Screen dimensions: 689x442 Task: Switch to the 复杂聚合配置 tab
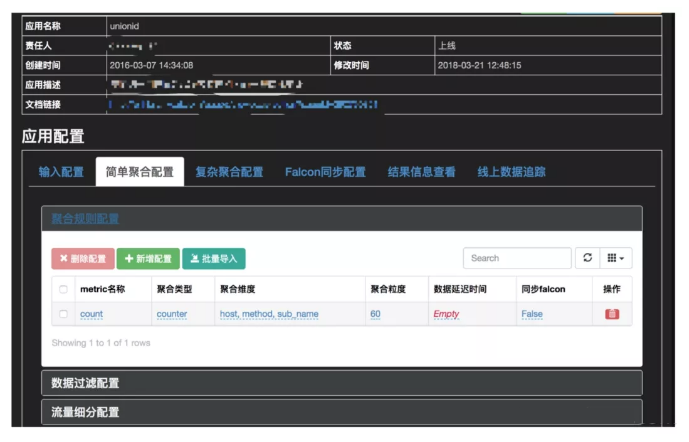229,172
